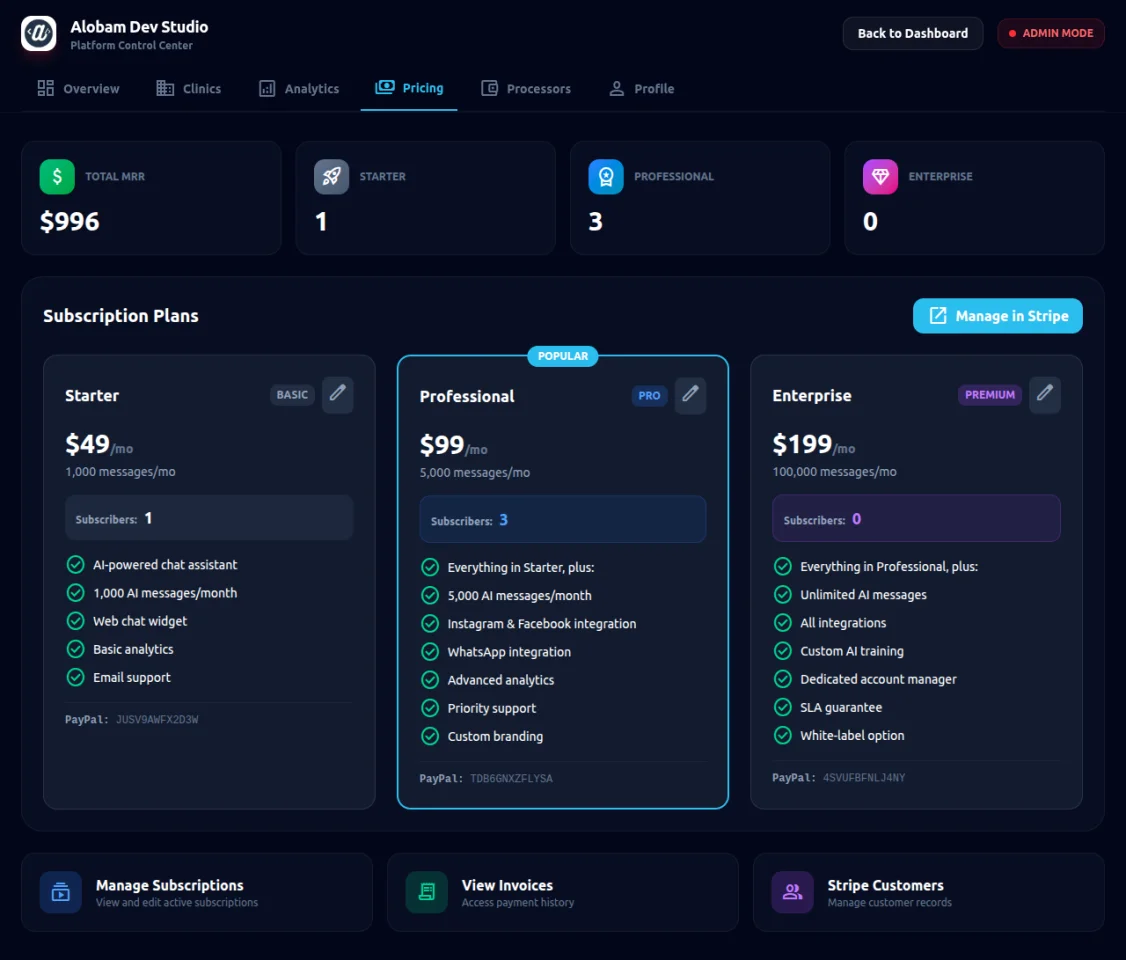
Task: Select the Pricing tab
Action: point(409,88)
